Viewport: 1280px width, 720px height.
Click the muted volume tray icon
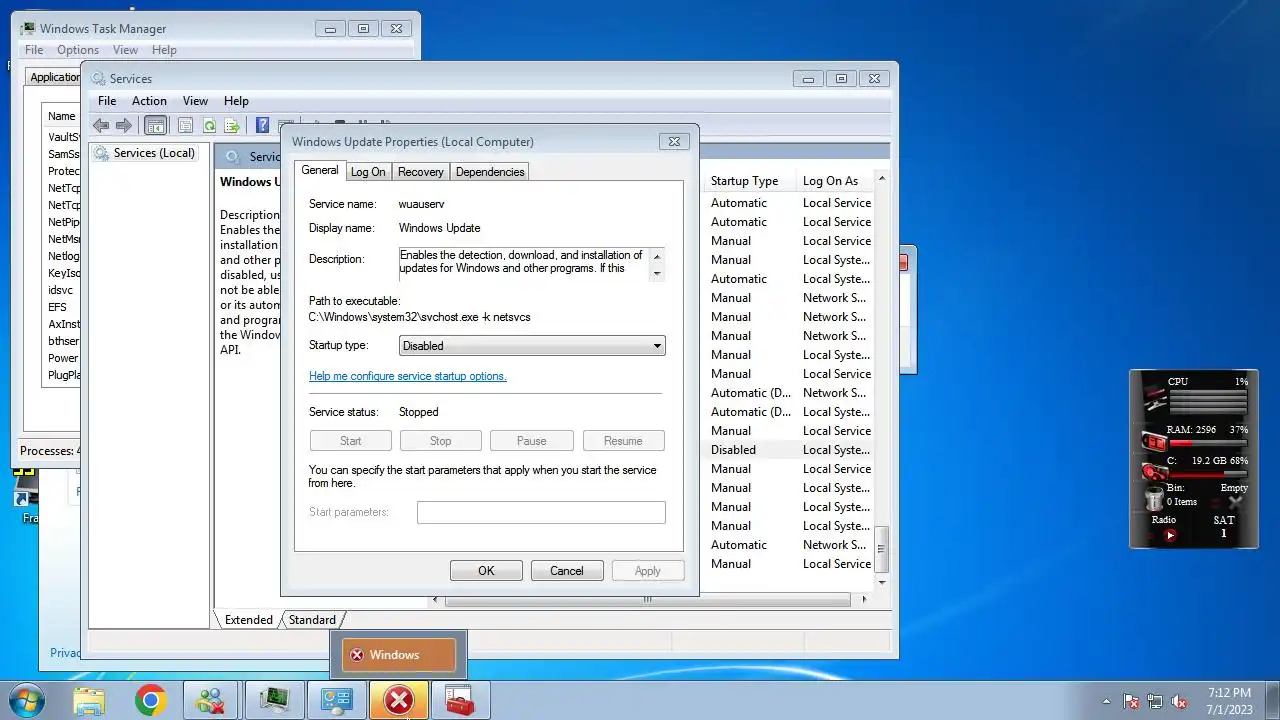pos(1179,701)
